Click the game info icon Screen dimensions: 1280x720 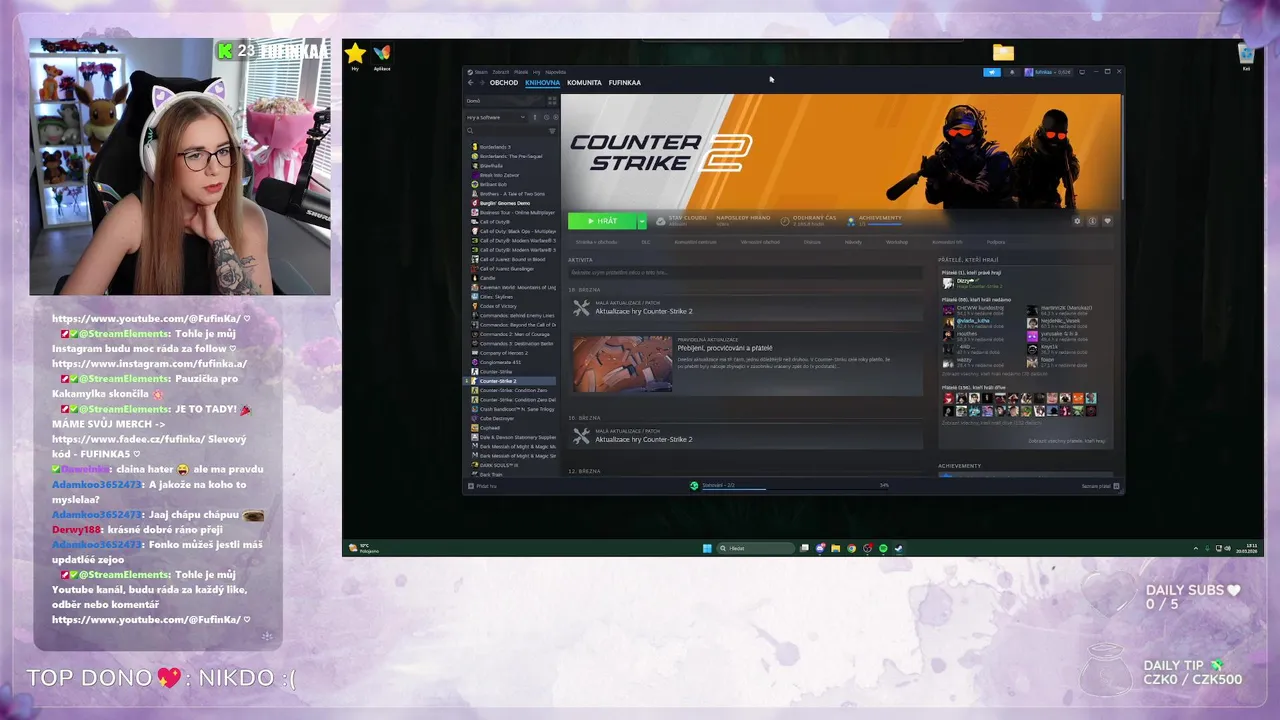coord(1092,221)
